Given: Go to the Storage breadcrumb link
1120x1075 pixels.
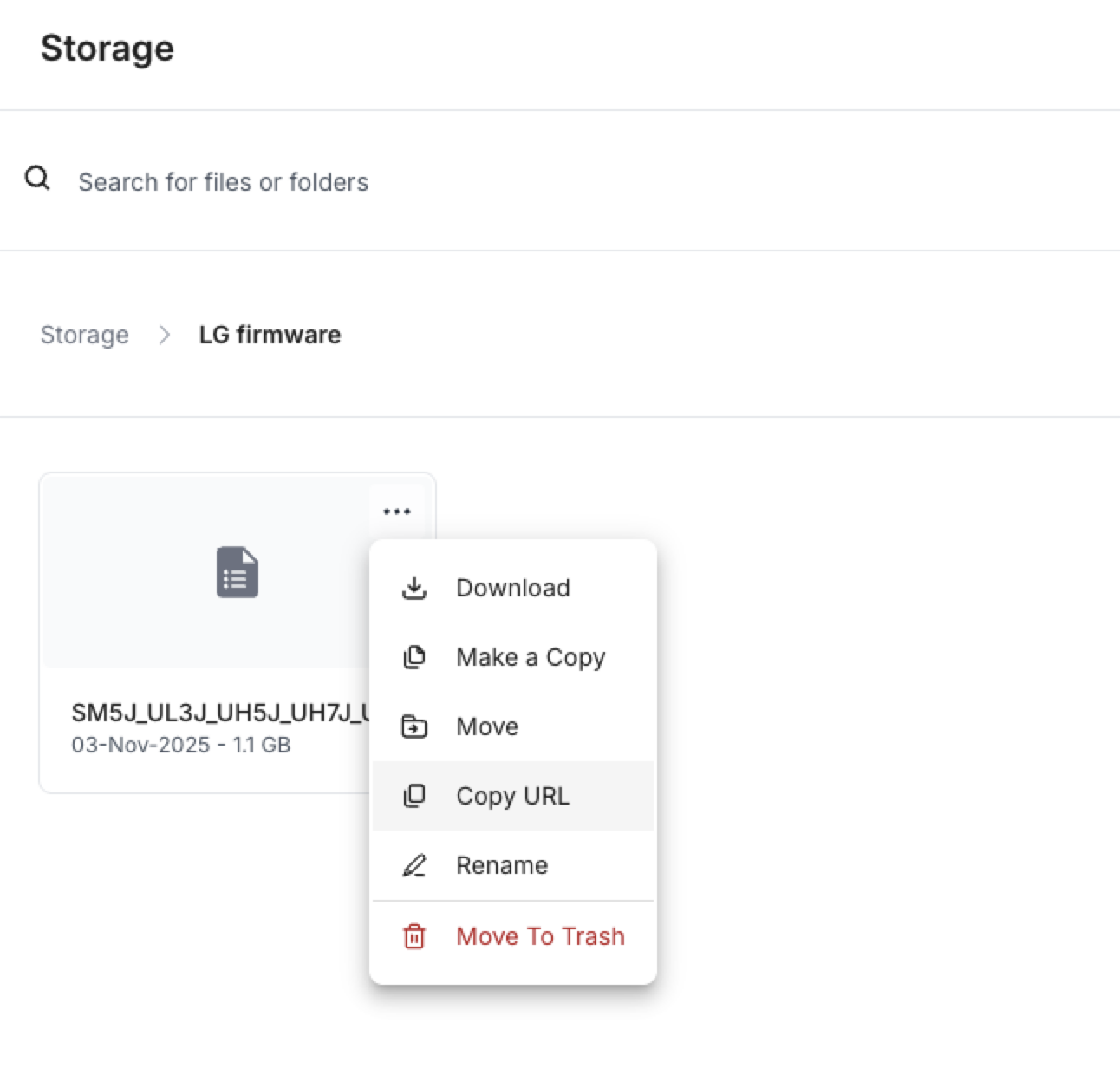Looking at the screenshot, I should pyautogui.click(x=84, y=335).
